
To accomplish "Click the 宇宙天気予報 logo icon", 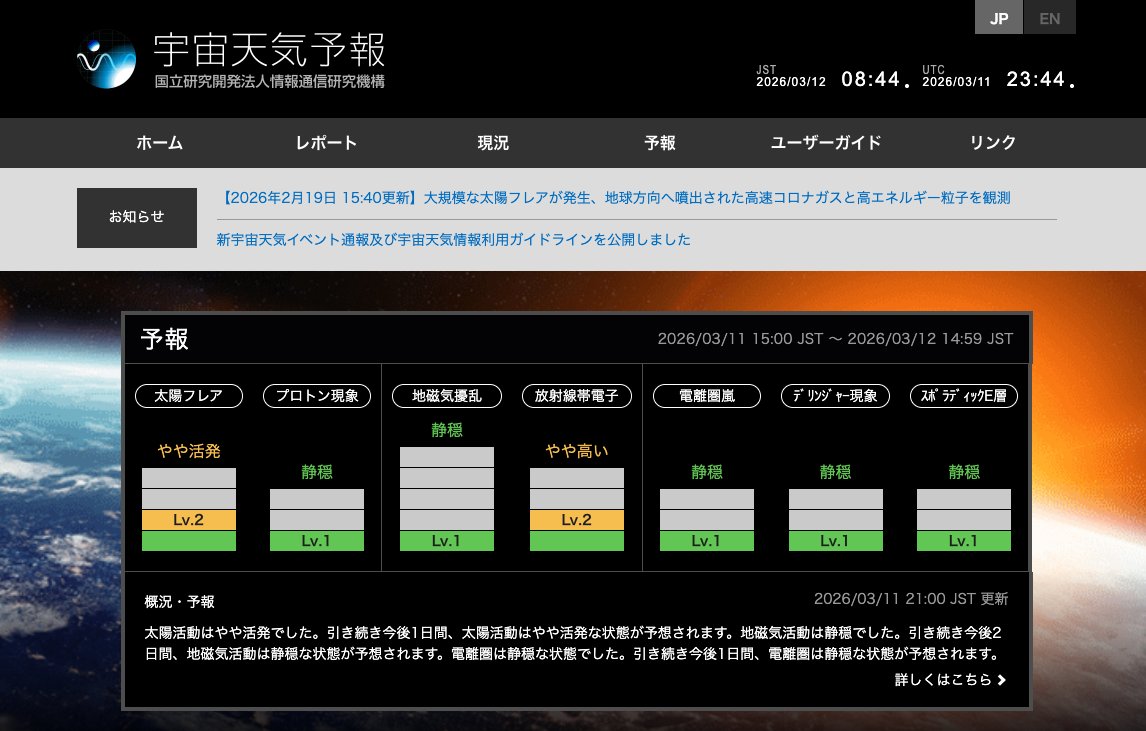I will pyautogui.click(x=106, y=58).
